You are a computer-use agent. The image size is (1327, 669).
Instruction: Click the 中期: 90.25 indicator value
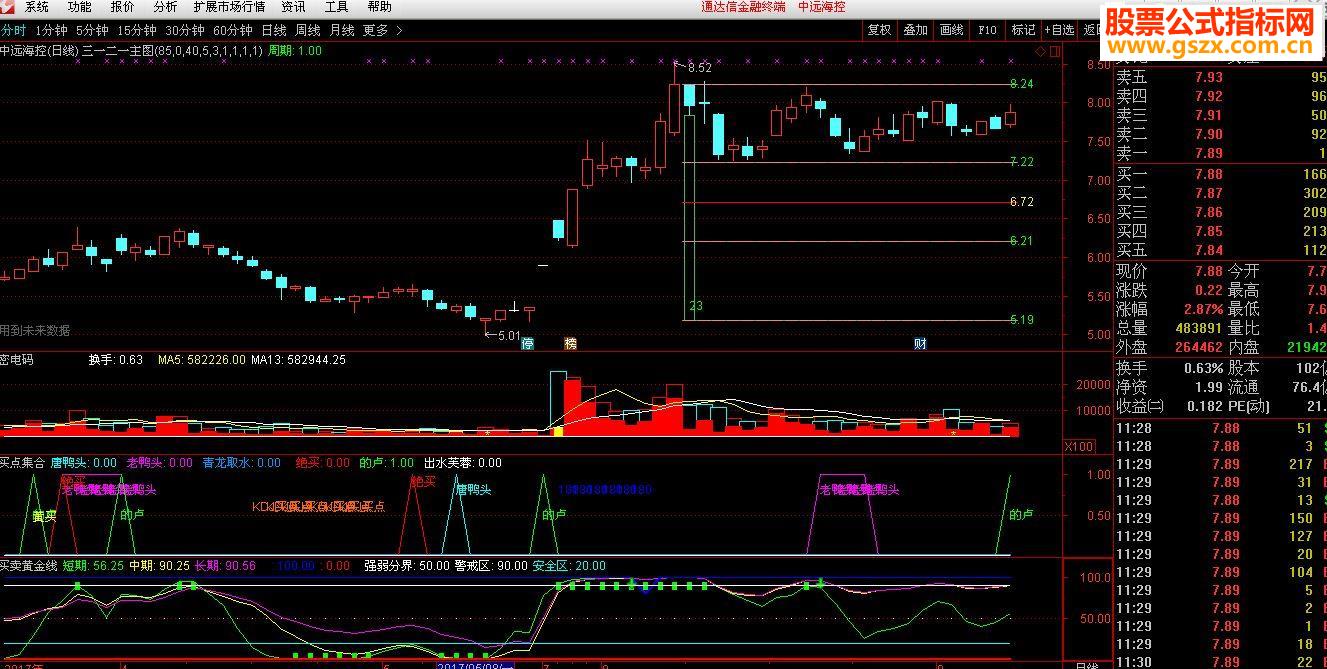pos(160,565)
